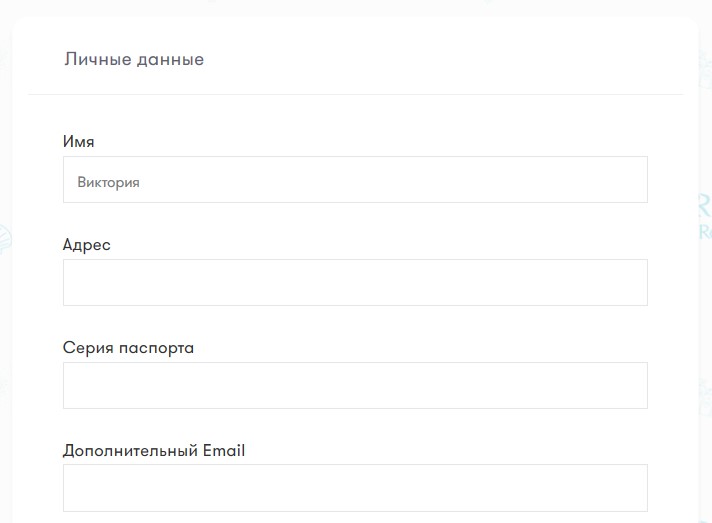Image resolution: width=712 pixels, height=523 pixels.
Task: Activate the Дополнительный Email input box
Action: click(x=355, y=488)
